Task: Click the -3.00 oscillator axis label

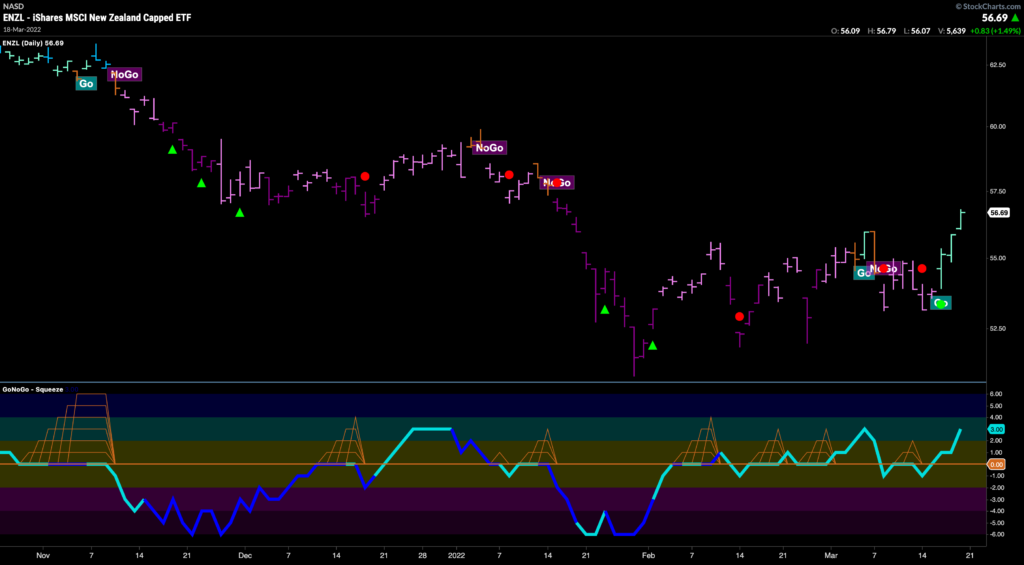Action: [996, 500]
